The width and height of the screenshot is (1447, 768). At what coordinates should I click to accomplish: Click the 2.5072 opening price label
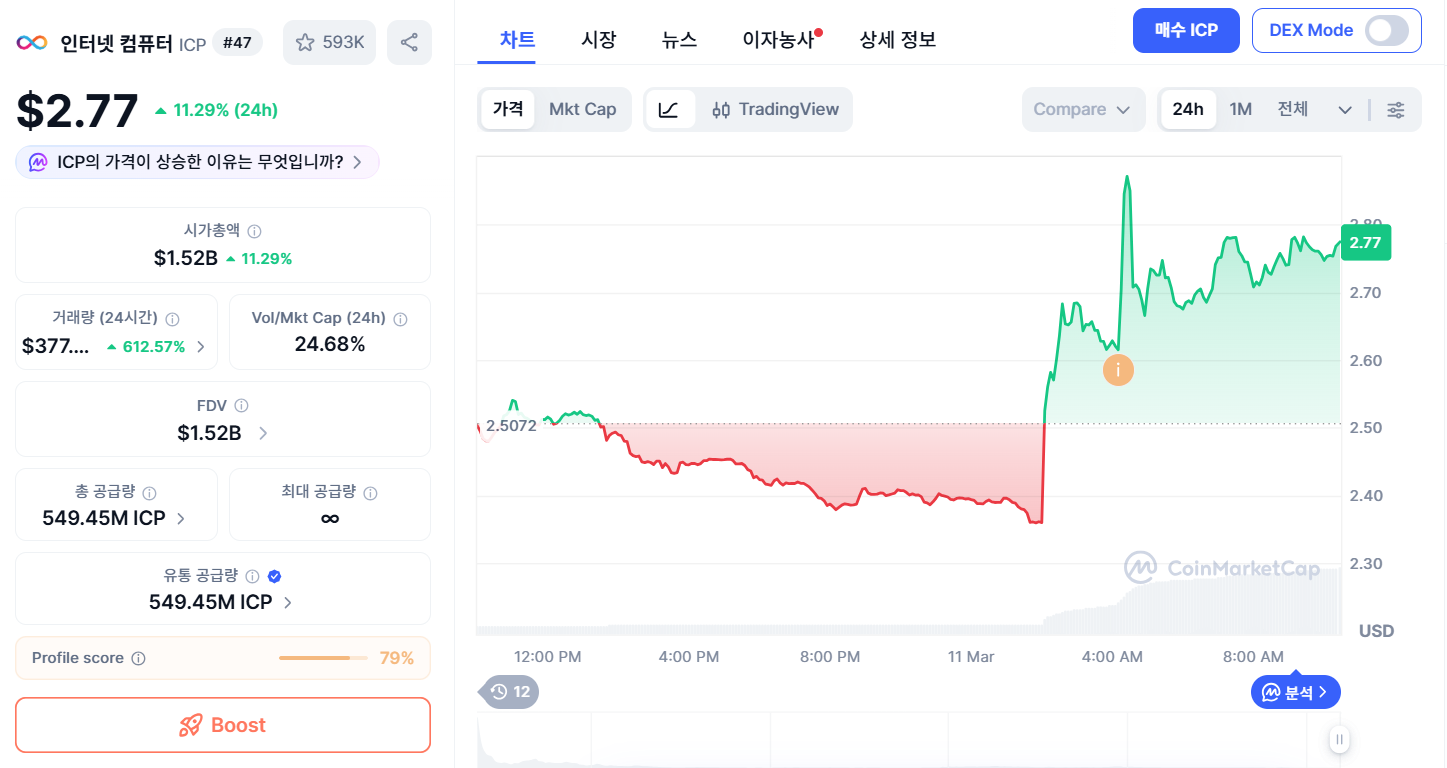tap(511, 425)
